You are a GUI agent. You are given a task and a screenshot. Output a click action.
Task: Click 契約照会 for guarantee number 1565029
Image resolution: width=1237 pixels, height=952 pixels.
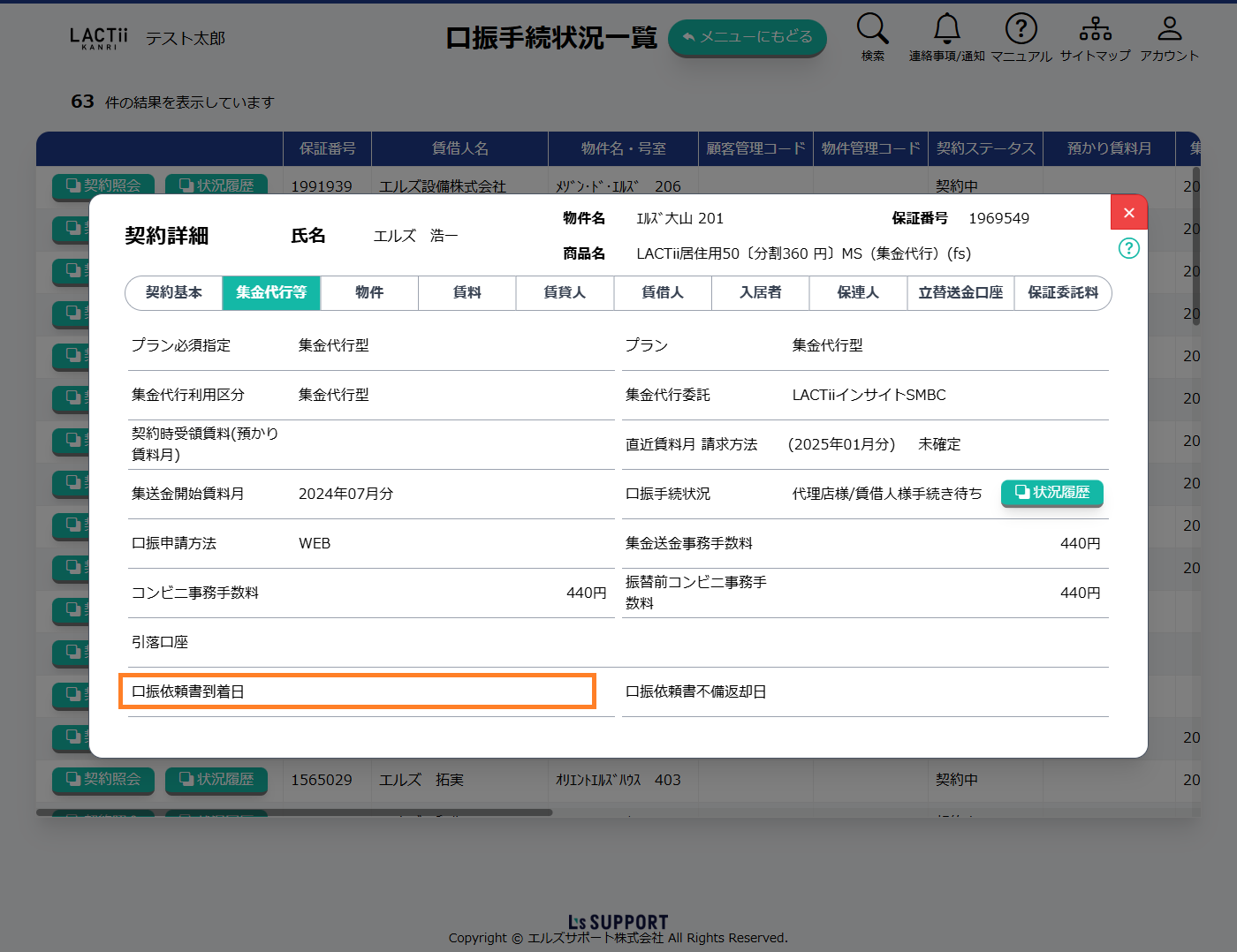(103, 779)
